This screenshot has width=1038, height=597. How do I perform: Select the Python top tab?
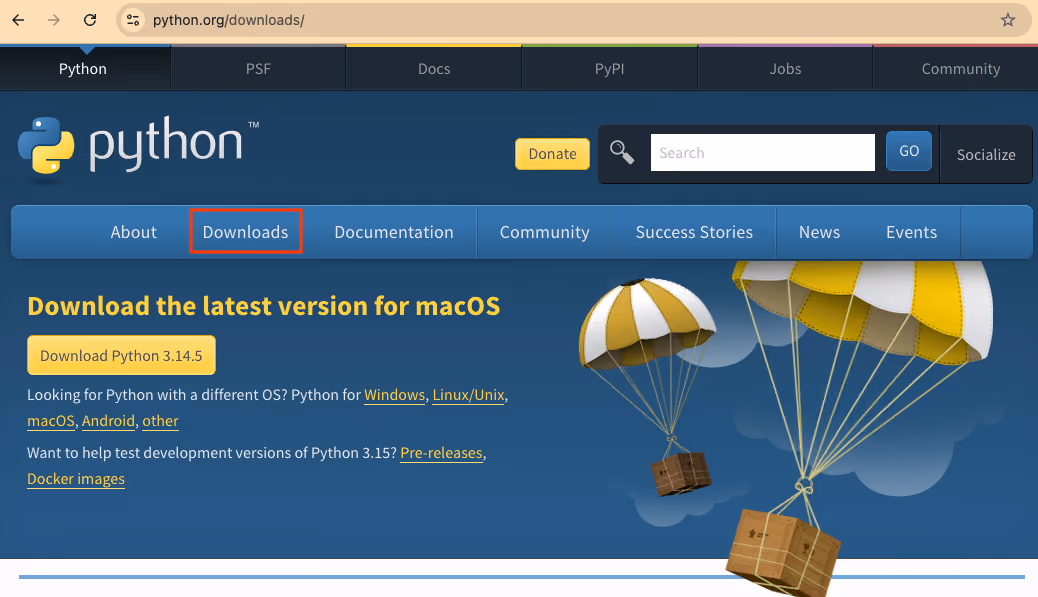(83, 69)
